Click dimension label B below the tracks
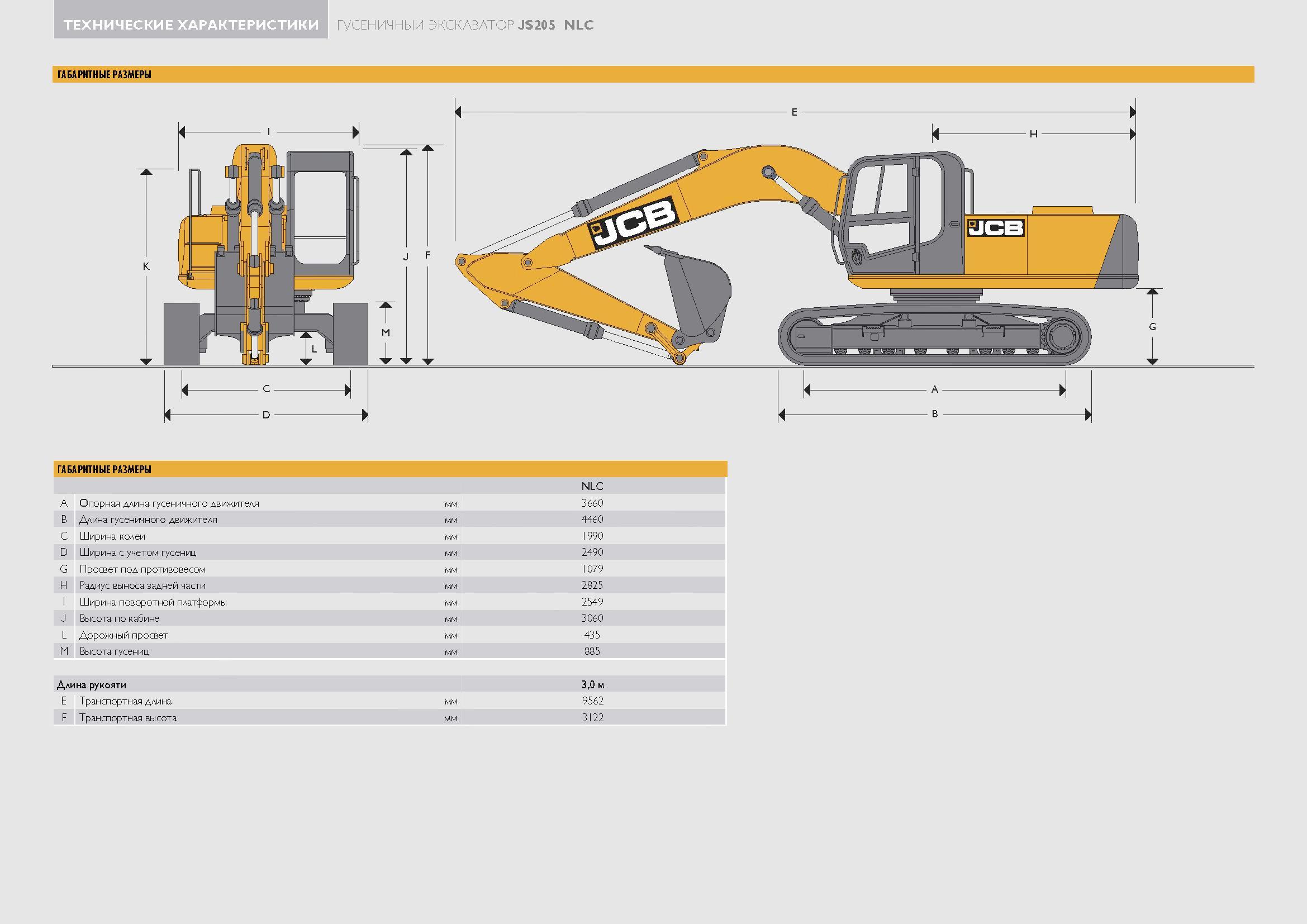1307x924 pixels. pos(934,414)
